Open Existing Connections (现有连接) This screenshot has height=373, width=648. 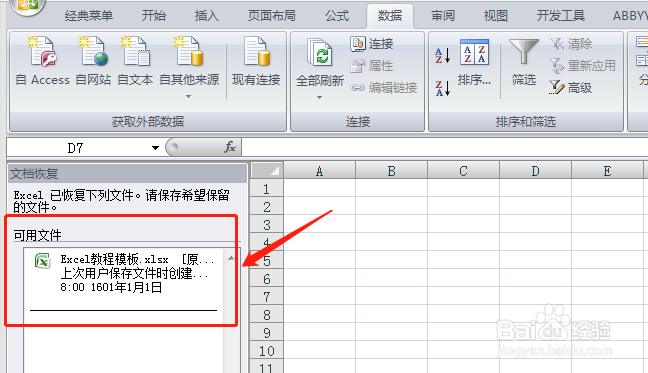click(x=256, y=61)
